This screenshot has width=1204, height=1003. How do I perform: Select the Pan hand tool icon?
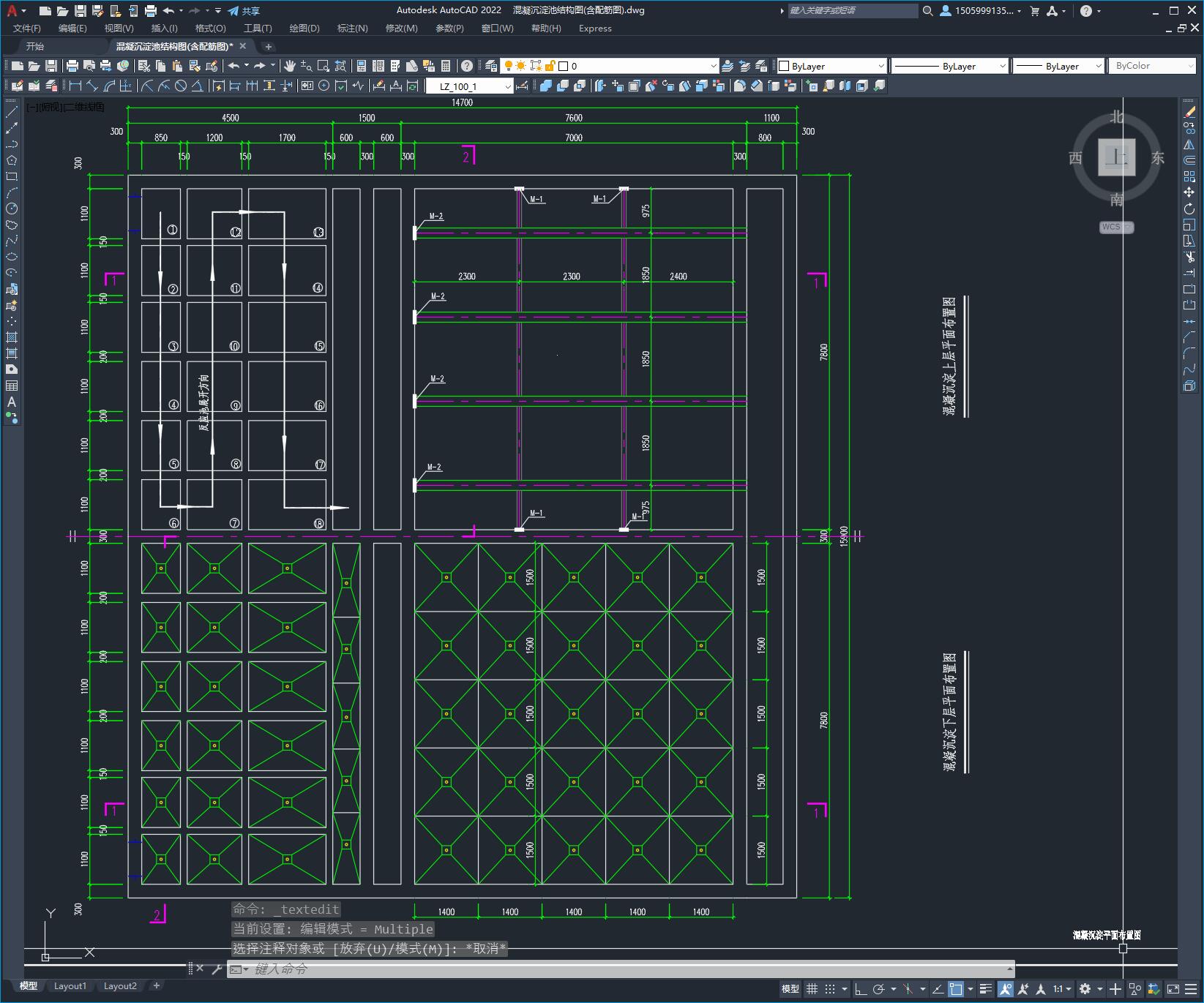pos(290,66)
